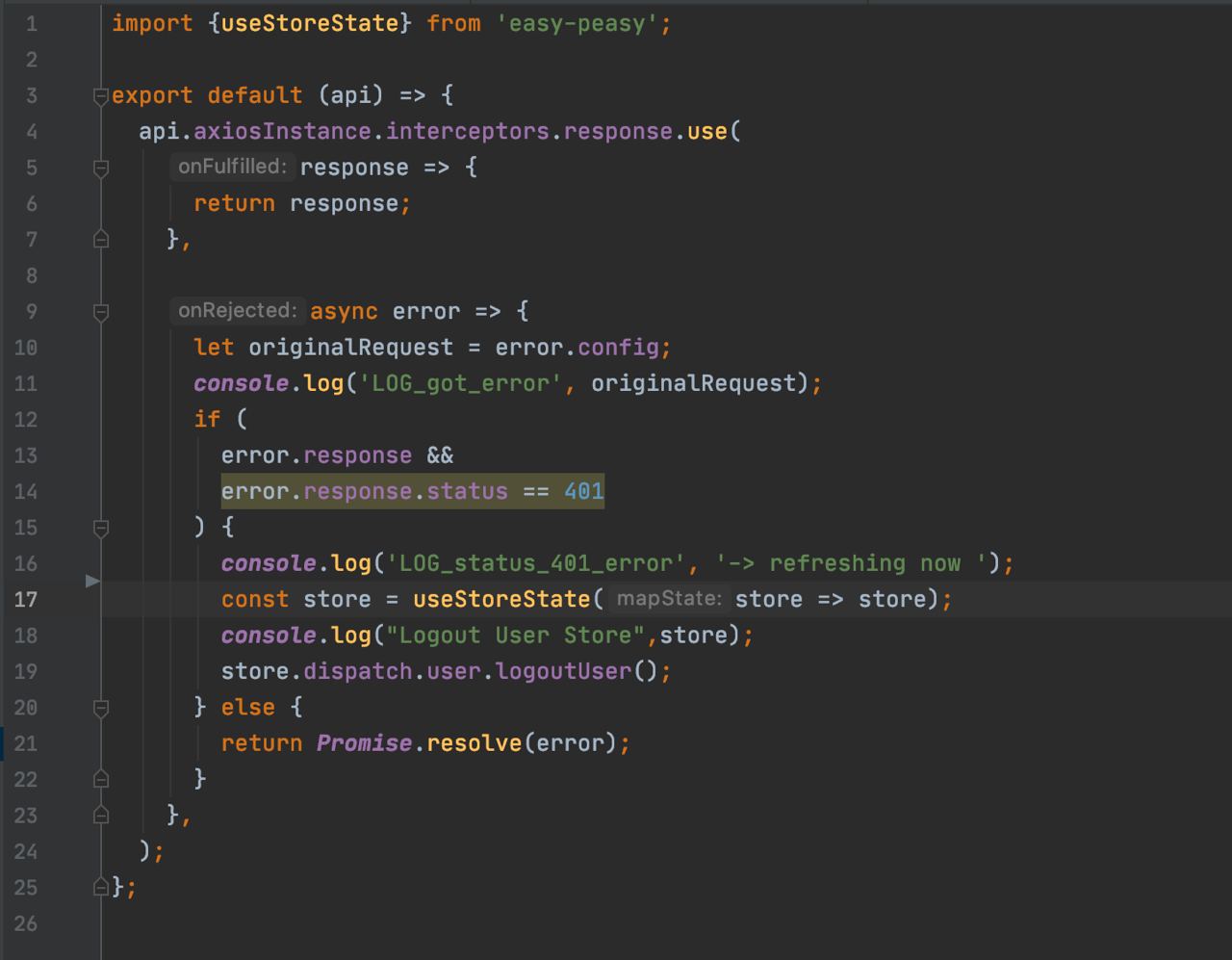Collapse the fold marker beside onFulfilled on line 5
This screenshot has width=1232, height=960.
[101, 168]
